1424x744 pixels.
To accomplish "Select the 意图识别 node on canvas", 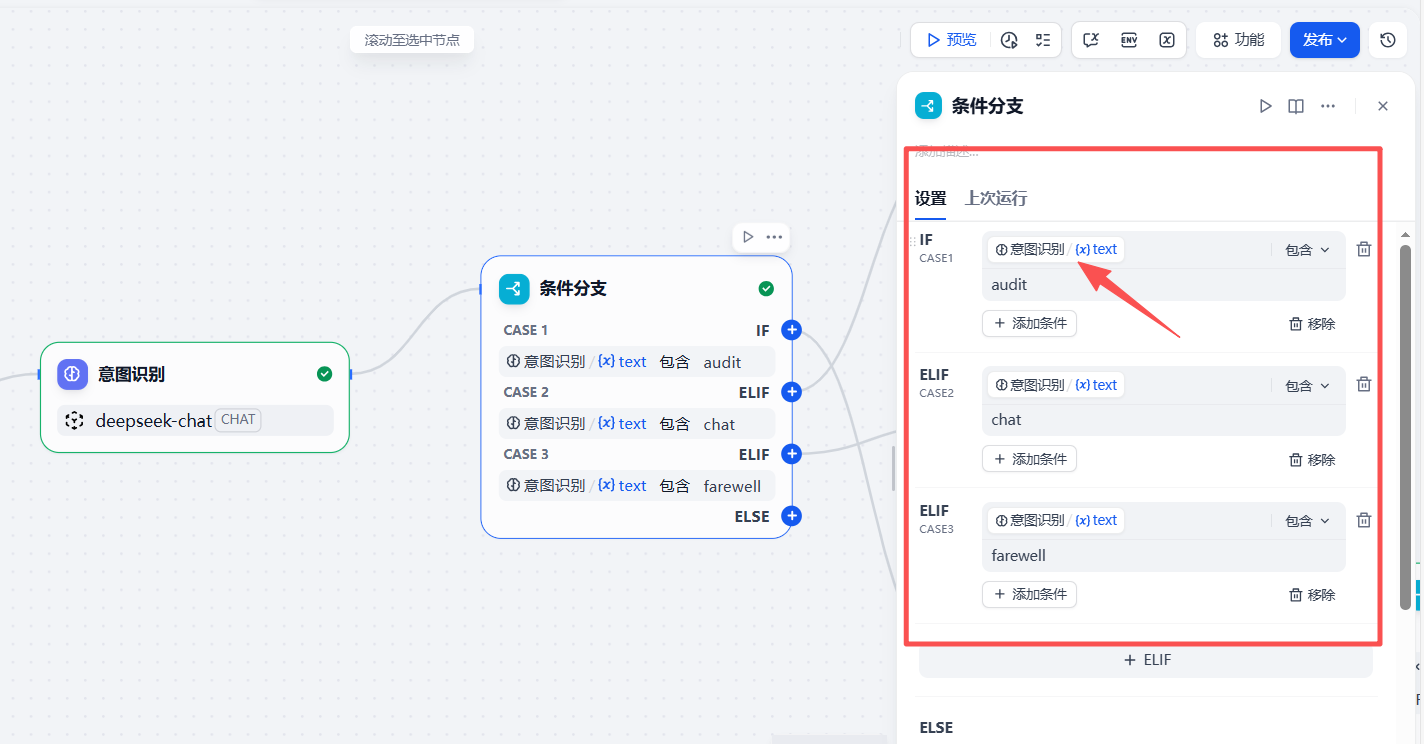I will point(195,397).
